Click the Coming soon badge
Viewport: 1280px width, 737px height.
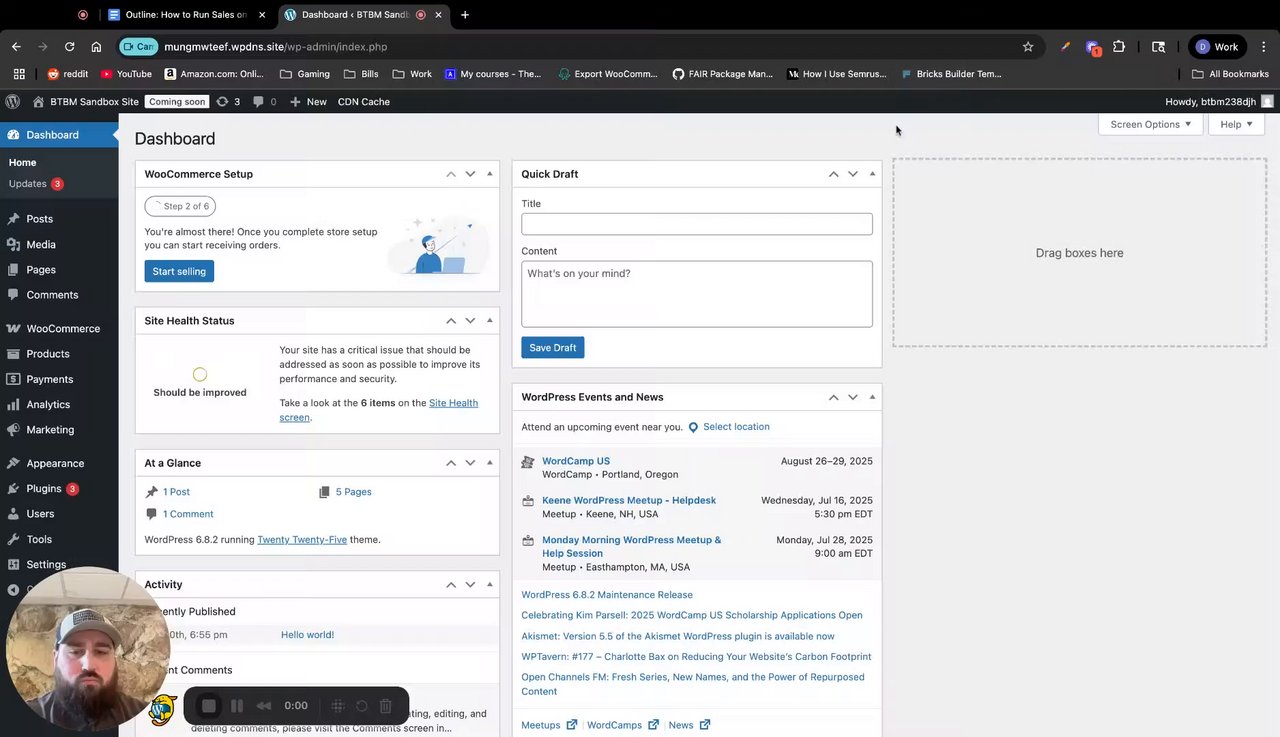click(178, 102)
